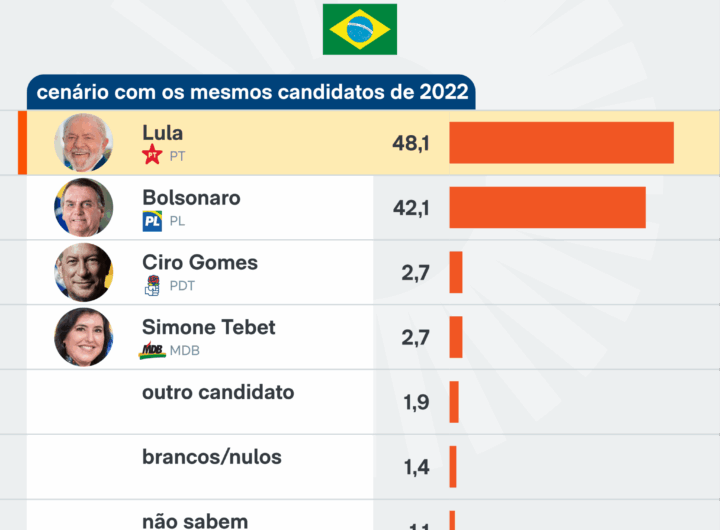Click the Simone Tebet name label
Screen dimensions: 720x530
coord(208,327)
